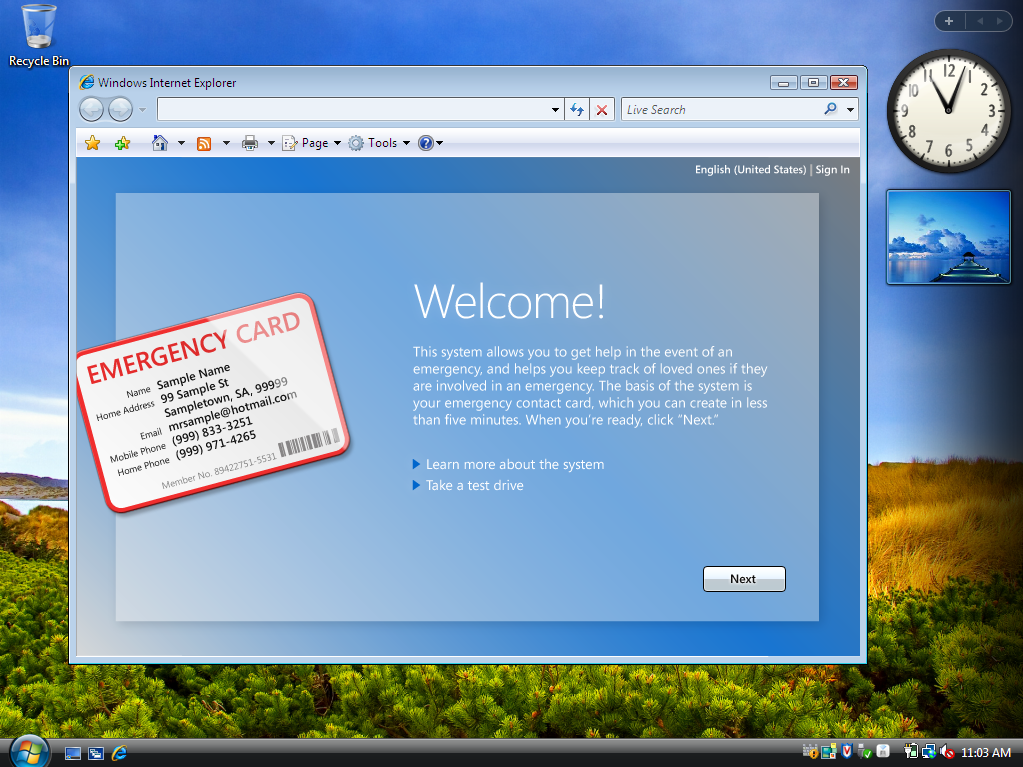Click the muted volume tray icon

pyautogui.click(x=947, y=751)
